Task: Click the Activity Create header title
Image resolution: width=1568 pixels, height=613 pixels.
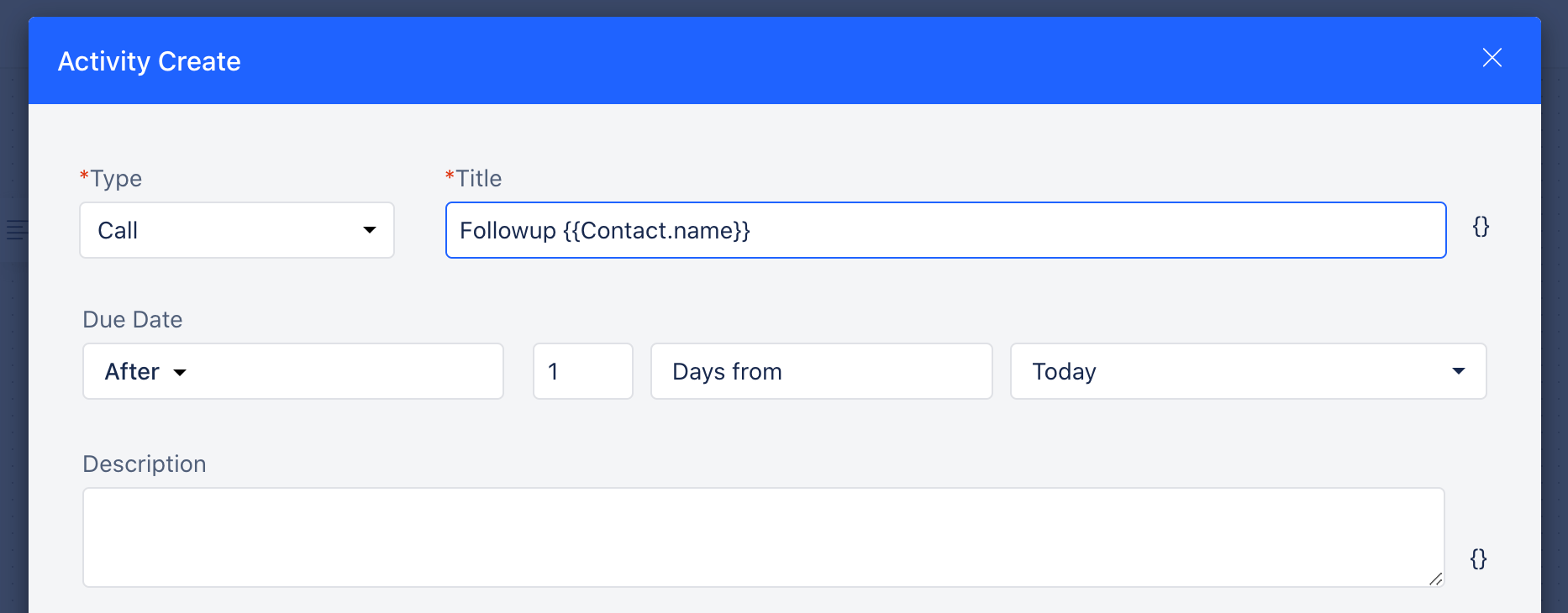Action: pyautogui.click(x=150, y=61)
